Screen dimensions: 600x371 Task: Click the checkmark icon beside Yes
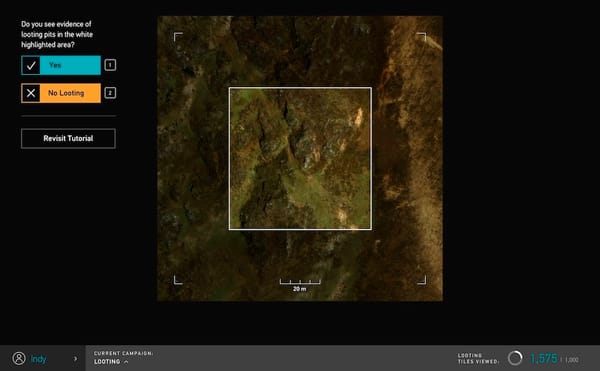tap(31, 65)
